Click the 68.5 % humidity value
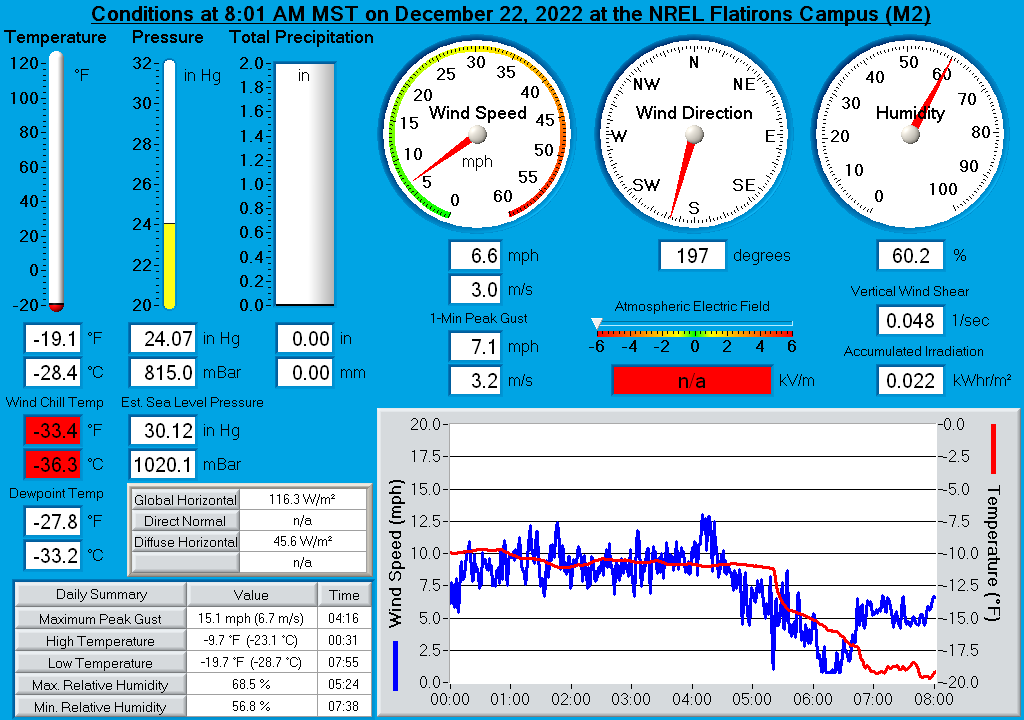This screenshot has width=1024, height=720. pos(251,684)
